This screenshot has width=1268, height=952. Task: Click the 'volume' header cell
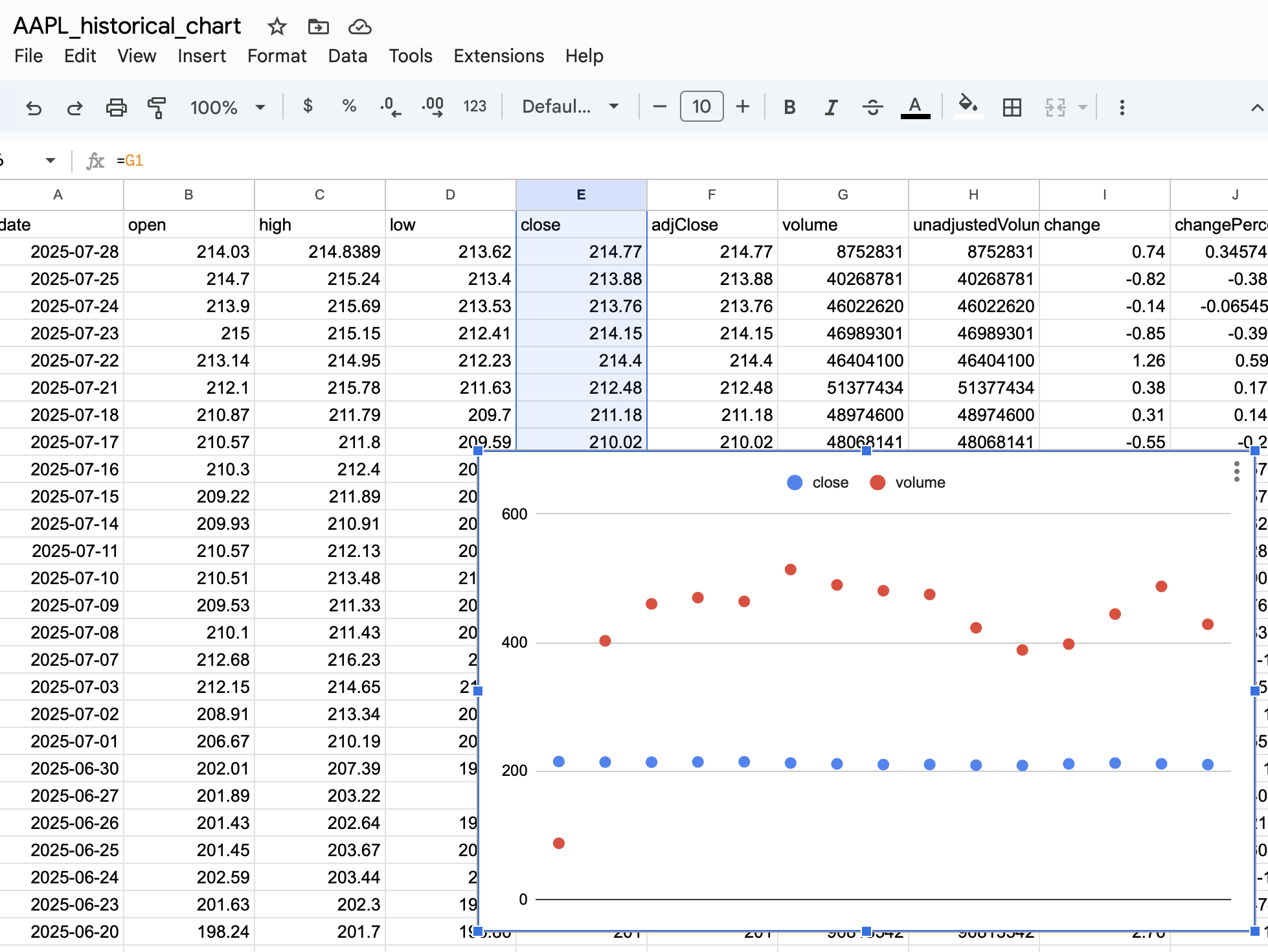[x=843, y=225]
